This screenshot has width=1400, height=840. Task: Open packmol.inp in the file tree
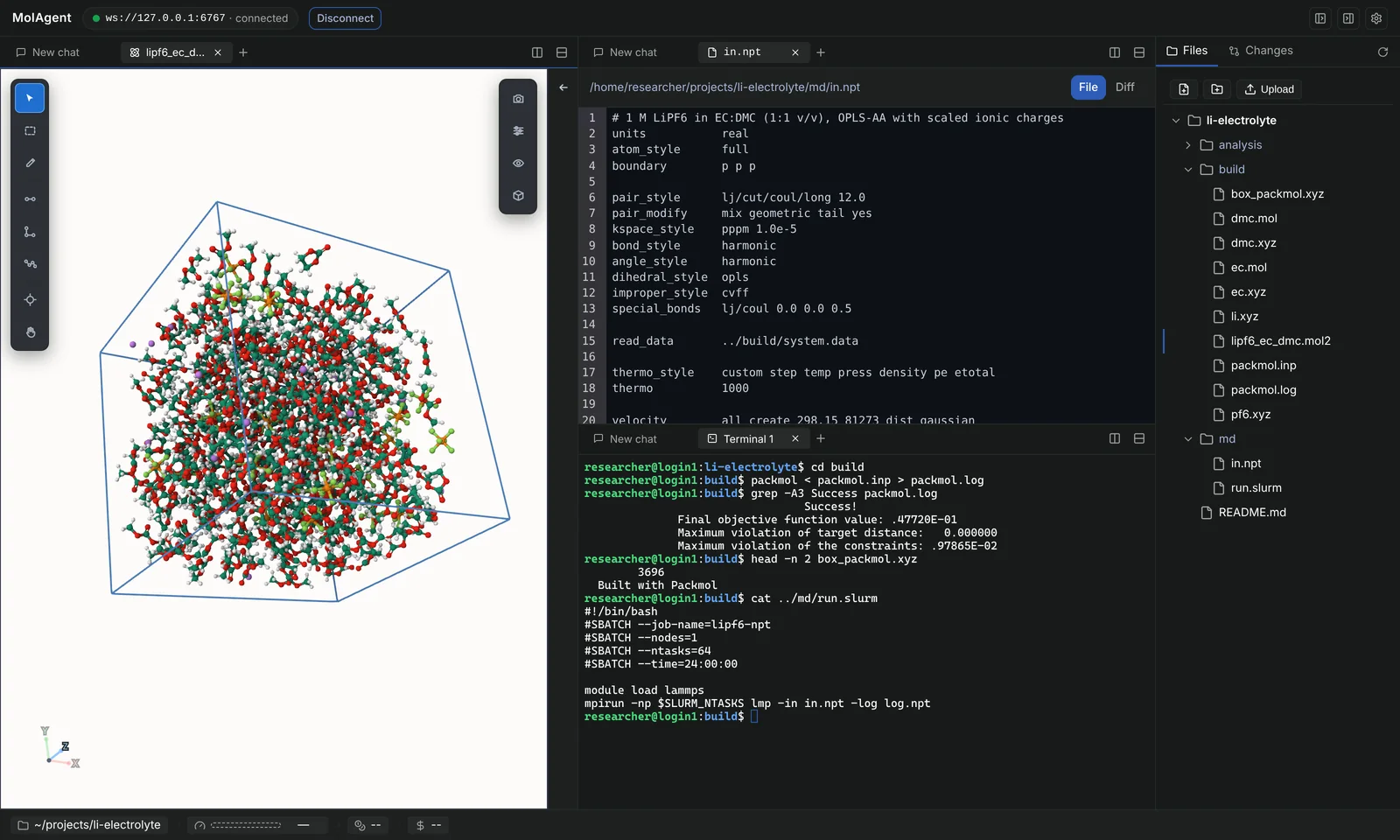[x=1263, y=366]
